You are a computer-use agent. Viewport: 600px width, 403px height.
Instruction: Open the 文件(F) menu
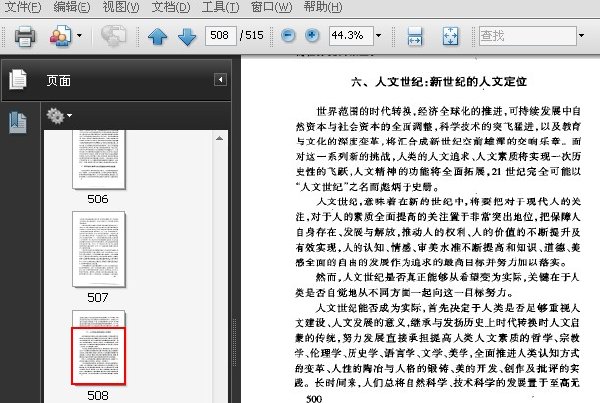pyautogui.click(x=23, y=7)
